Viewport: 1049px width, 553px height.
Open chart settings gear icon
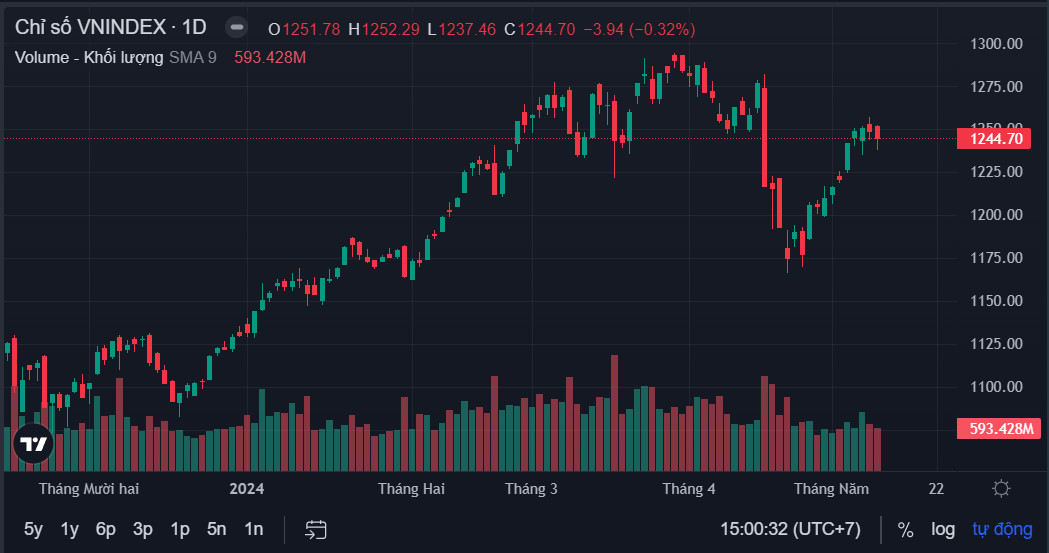pyautogui.click(x=1000, y=488)
